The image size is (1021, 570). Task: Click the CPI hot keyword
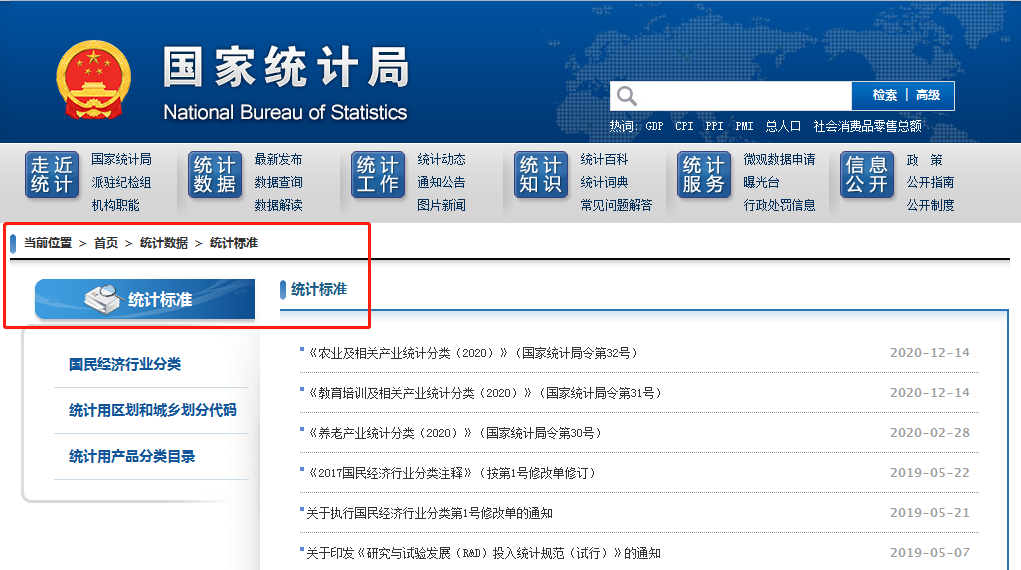[x=684, y=127]
